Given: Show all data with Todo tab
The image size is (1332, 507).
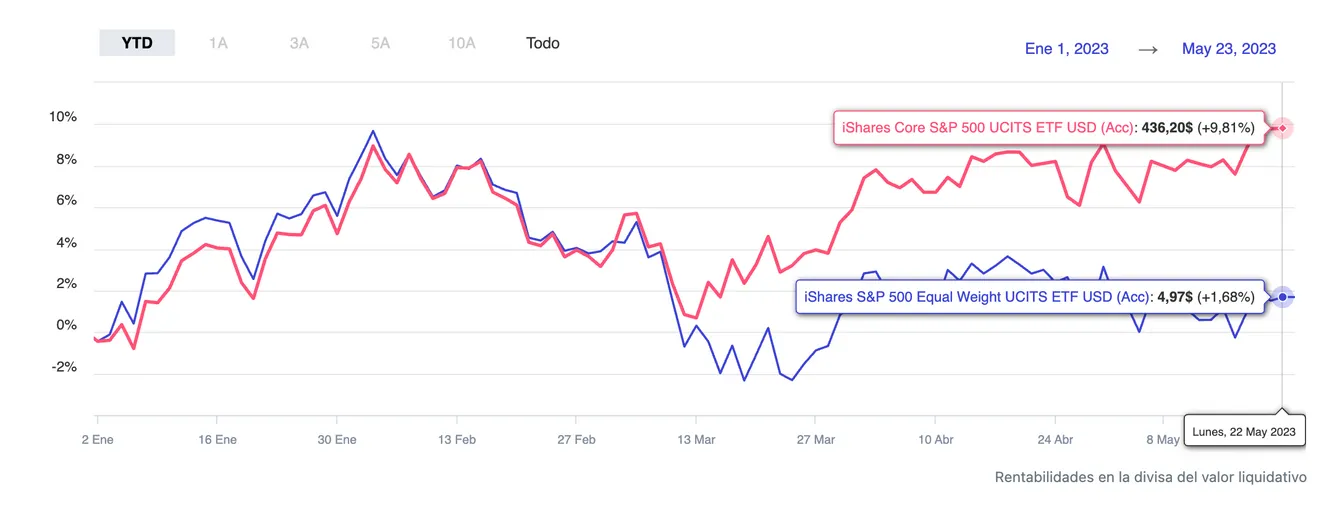Looking at the screenshot, I should [543, 43].
